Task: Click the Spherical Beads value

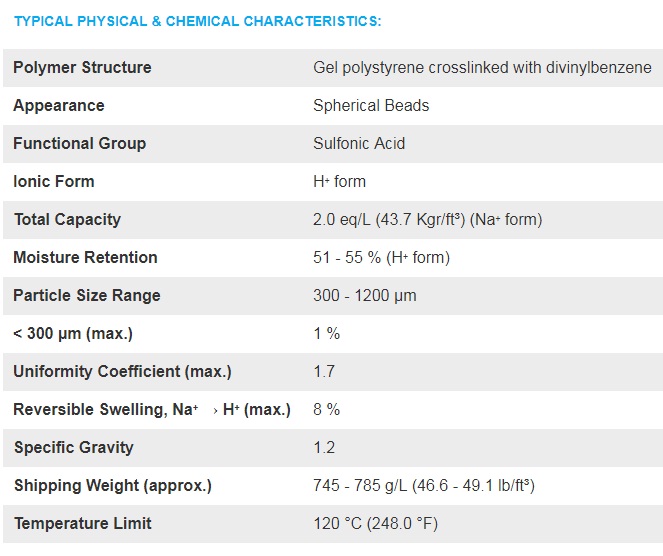Action: (x=371, y=106)
